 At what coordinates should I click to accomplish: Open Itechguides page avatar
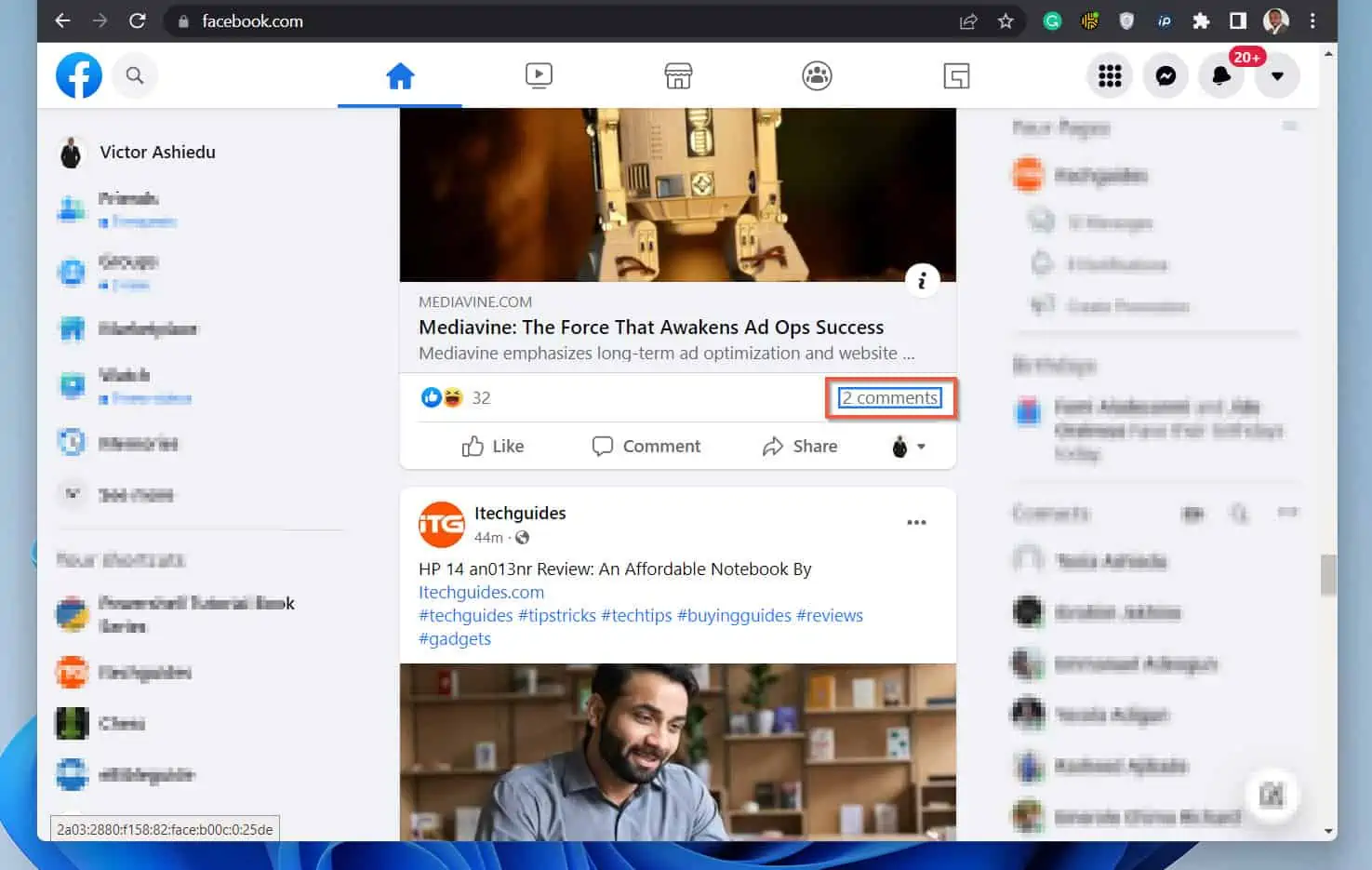[x=441, y=525]
